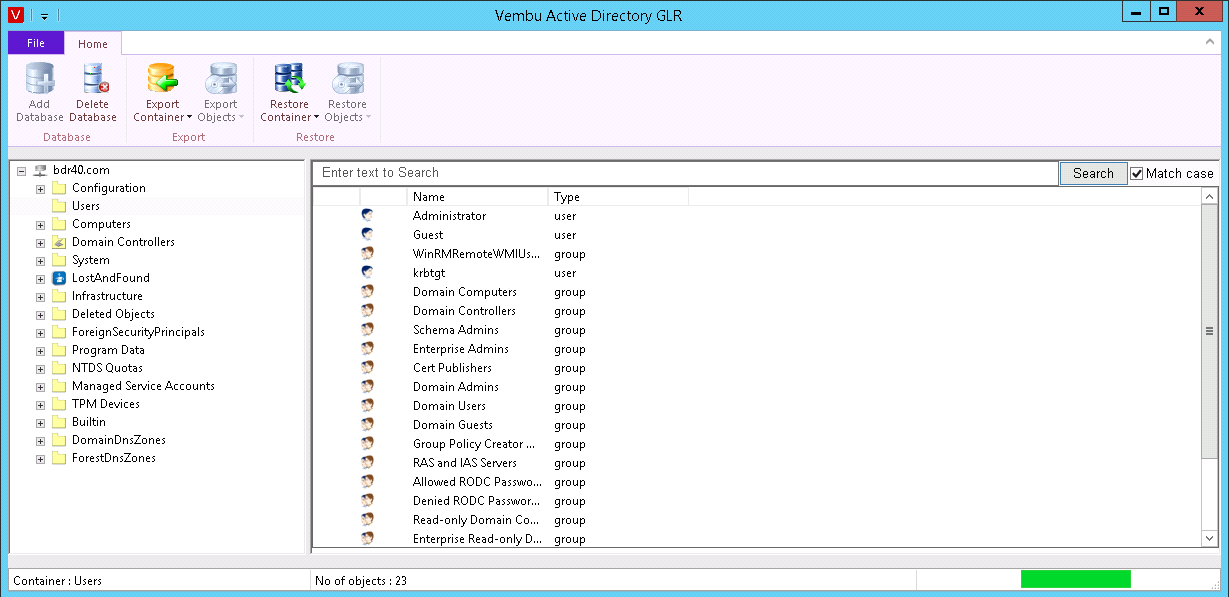The width and height of the screenshot is (1229, 597).
Task: Select the Read-only Domain Co... row
Action: pos(757,520)
